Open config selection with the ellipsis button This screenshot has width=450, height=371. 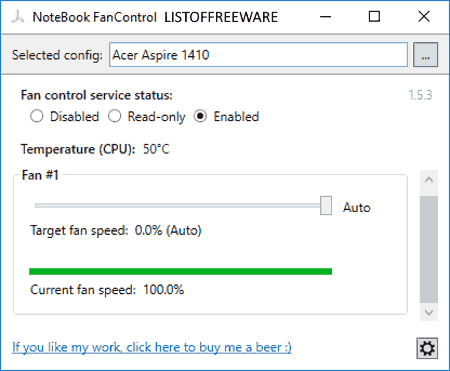click(425, 55)
